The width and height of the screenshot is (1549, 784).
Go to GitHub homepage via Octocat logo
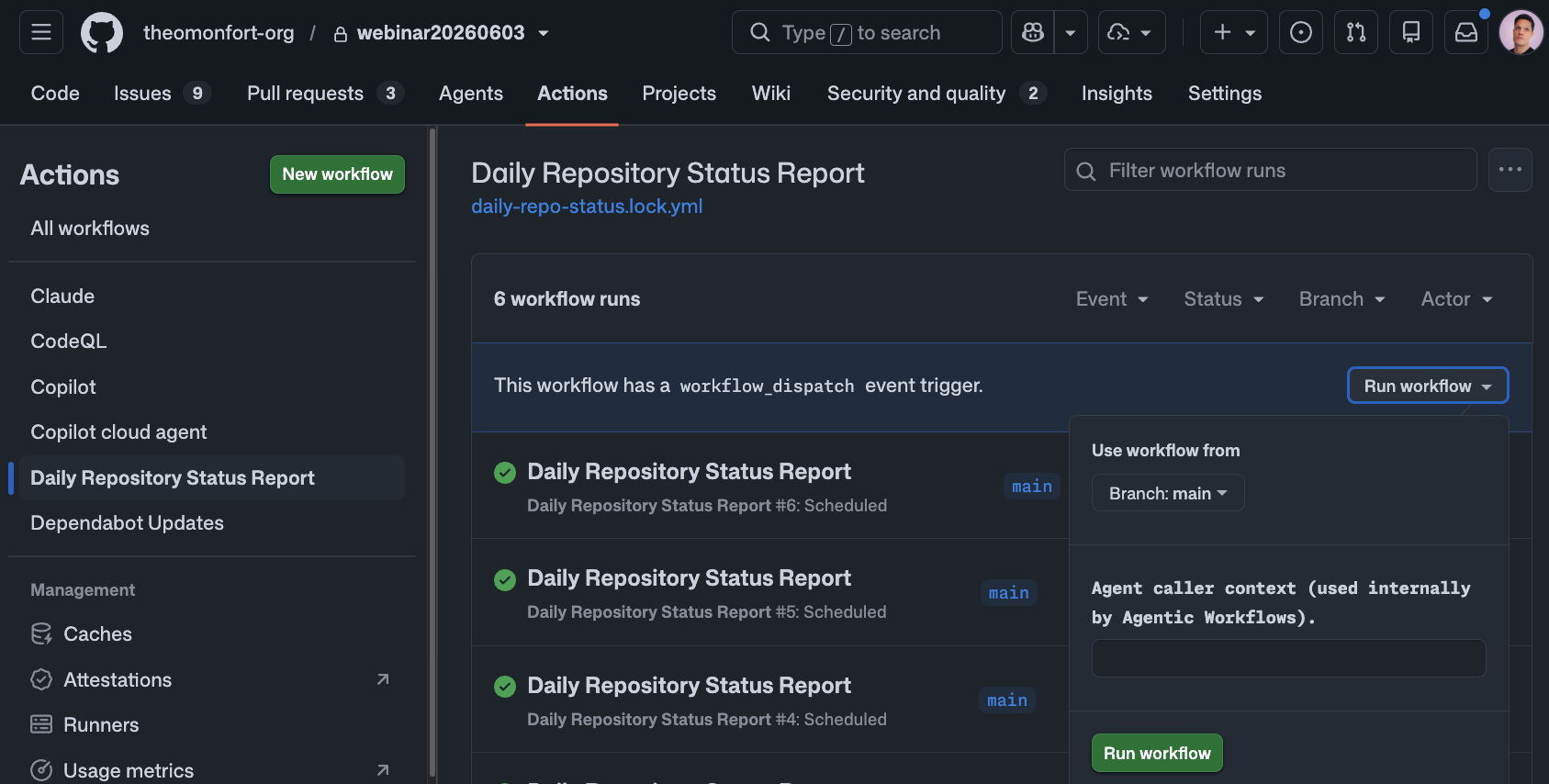click(102, 33)
